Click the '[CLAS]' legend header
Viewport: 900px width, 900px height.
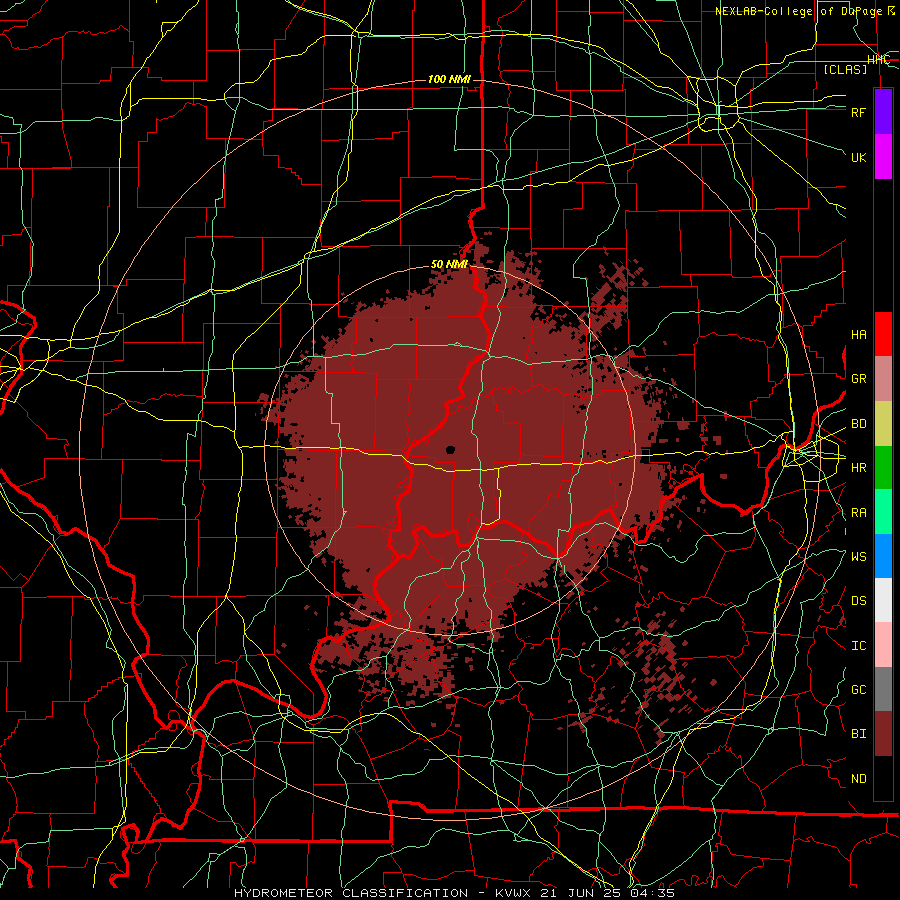845,69
